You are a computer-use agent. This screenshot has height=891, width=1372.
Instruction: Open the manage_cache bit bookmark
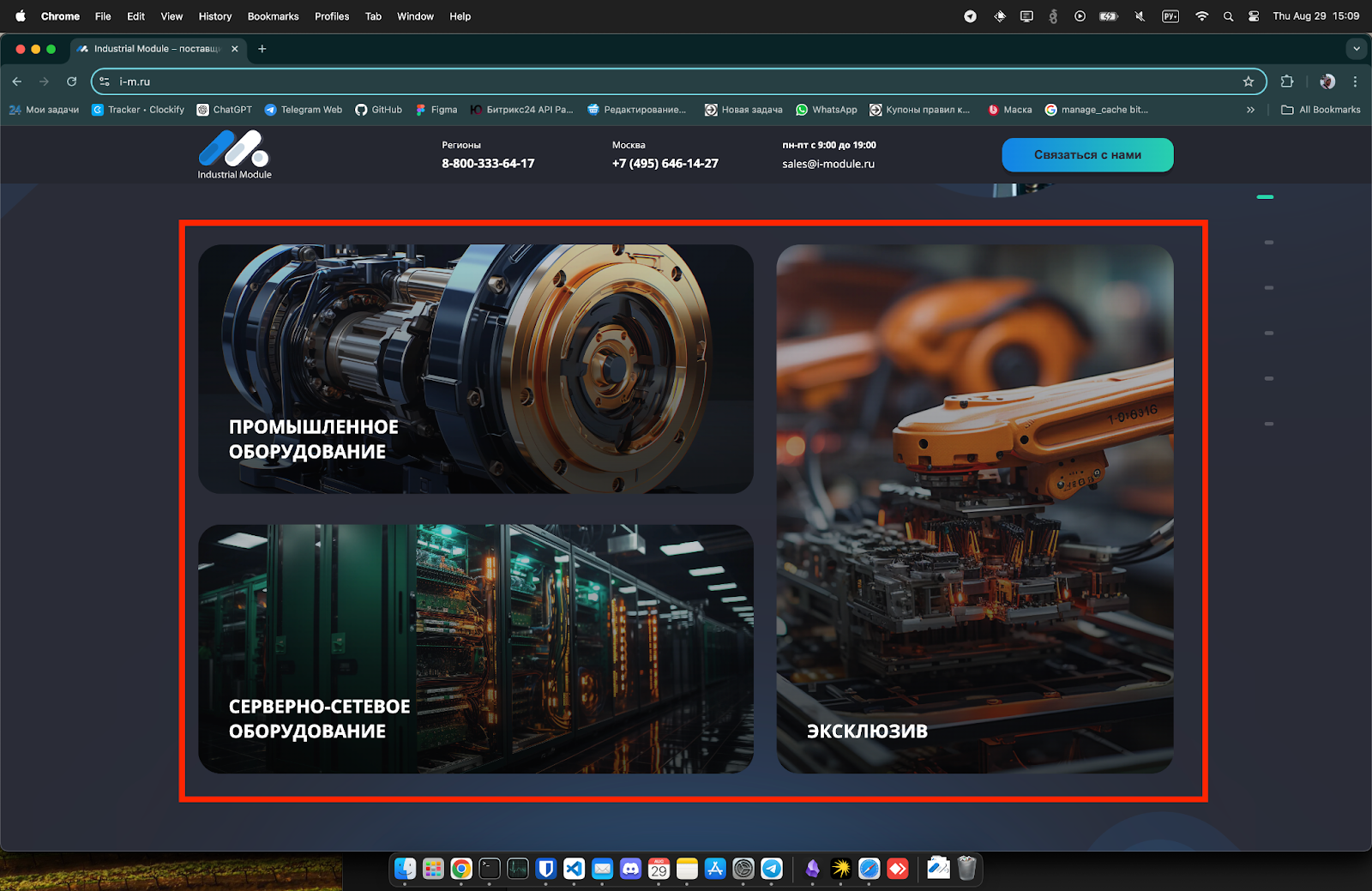(x=1096, y=110)
